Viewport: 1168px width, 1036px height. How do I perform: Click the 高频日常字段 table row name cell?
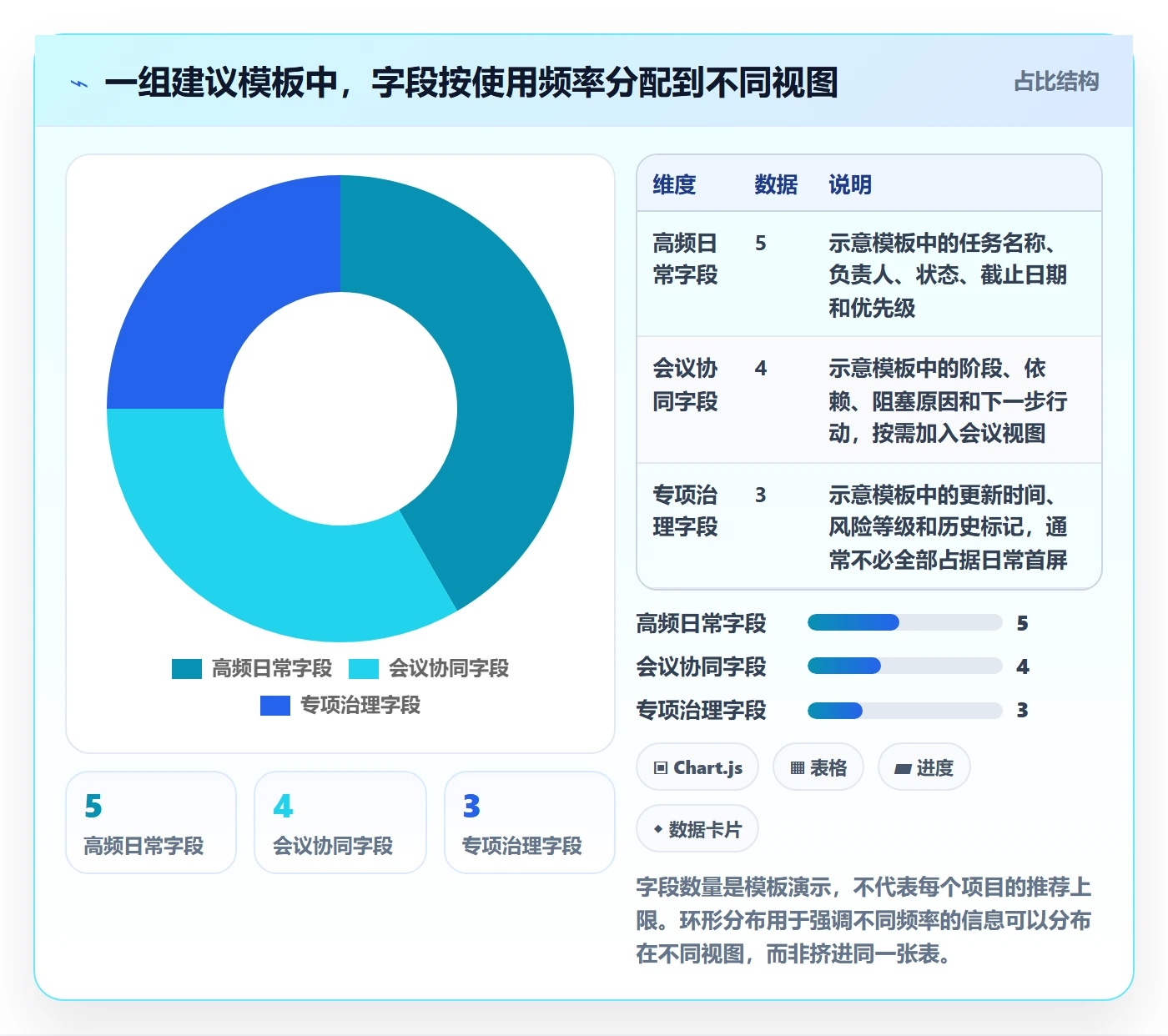pos(686,259)
